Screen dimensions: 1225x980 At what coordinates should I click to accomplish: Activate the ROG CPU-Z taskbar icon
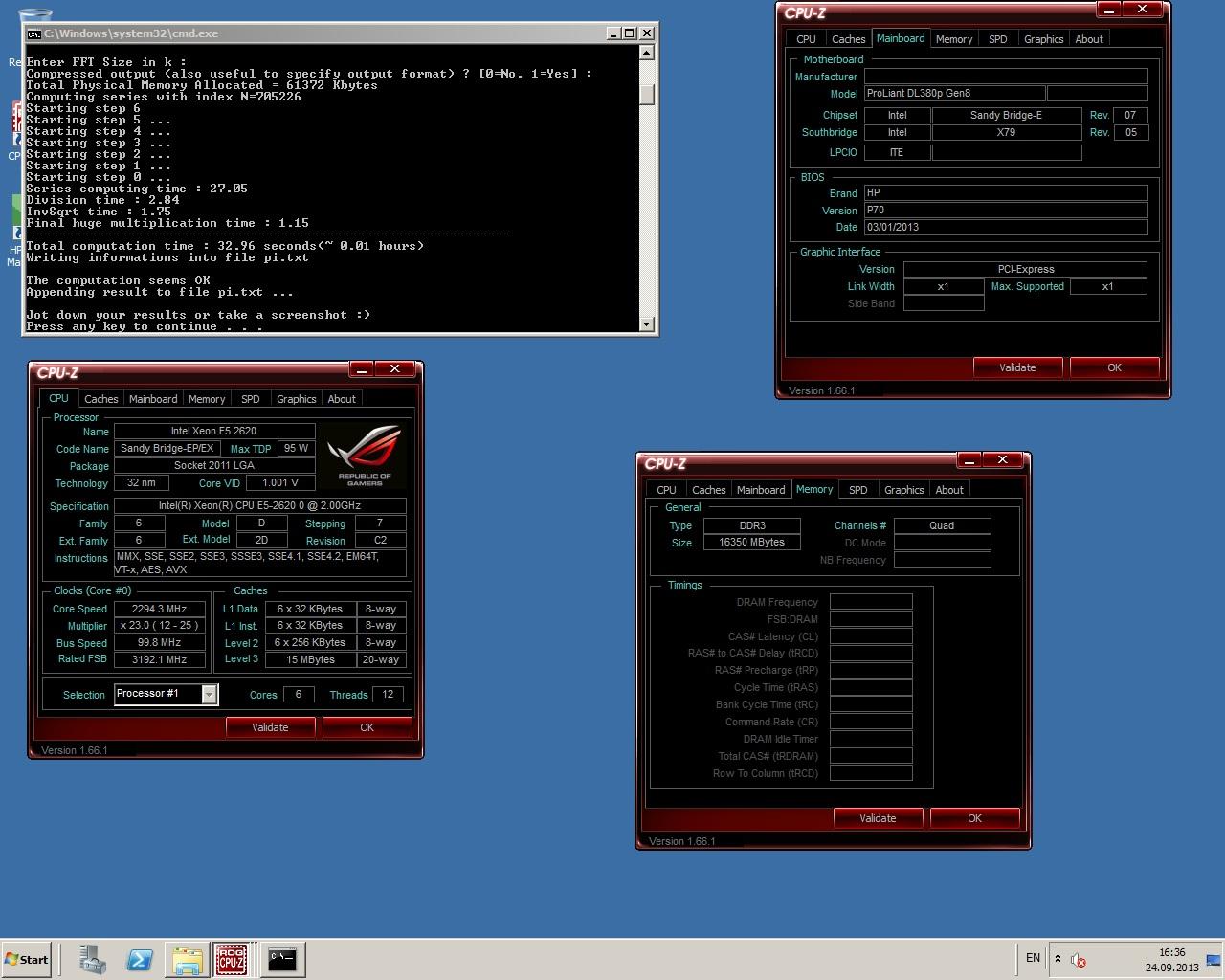232,959
